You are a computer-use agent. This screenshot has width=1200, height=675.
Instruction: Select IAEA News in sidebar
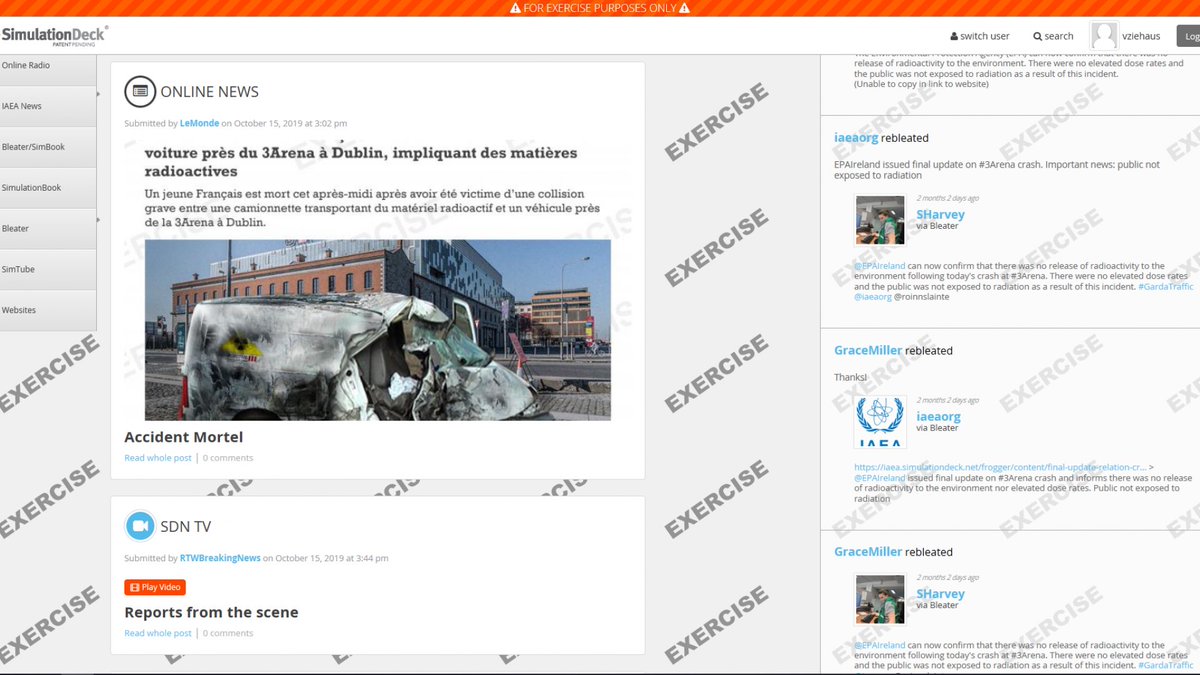coord(48,106)
